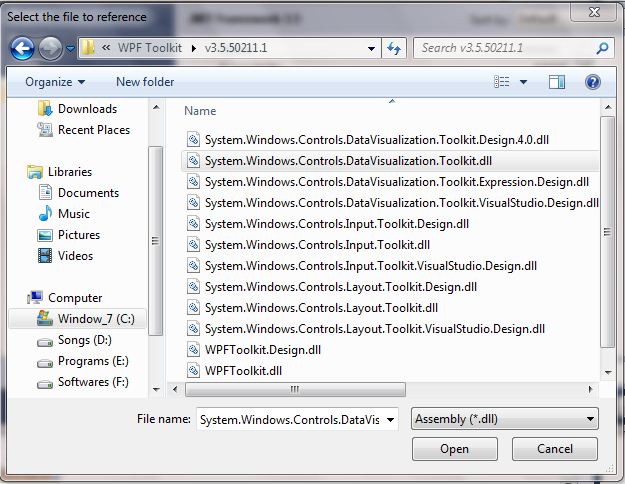Click file list vertical scrollbar up arrow
Viewport: 625px width, 484px height.
[x=608, y=107]
